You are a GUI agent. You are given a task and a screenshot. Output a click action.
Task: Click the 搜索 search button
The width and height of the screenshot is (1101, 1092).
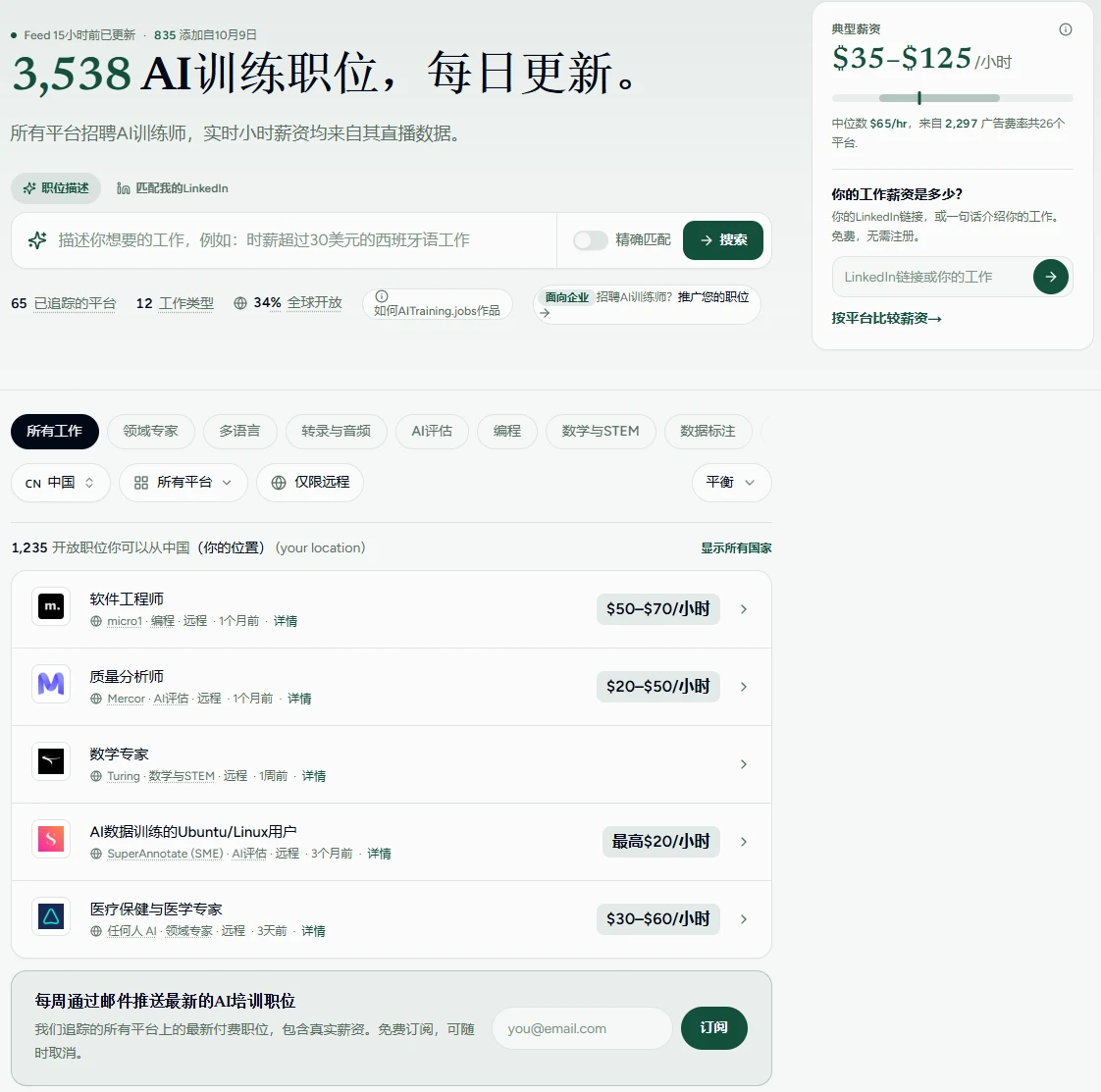[x=722, y=240]
